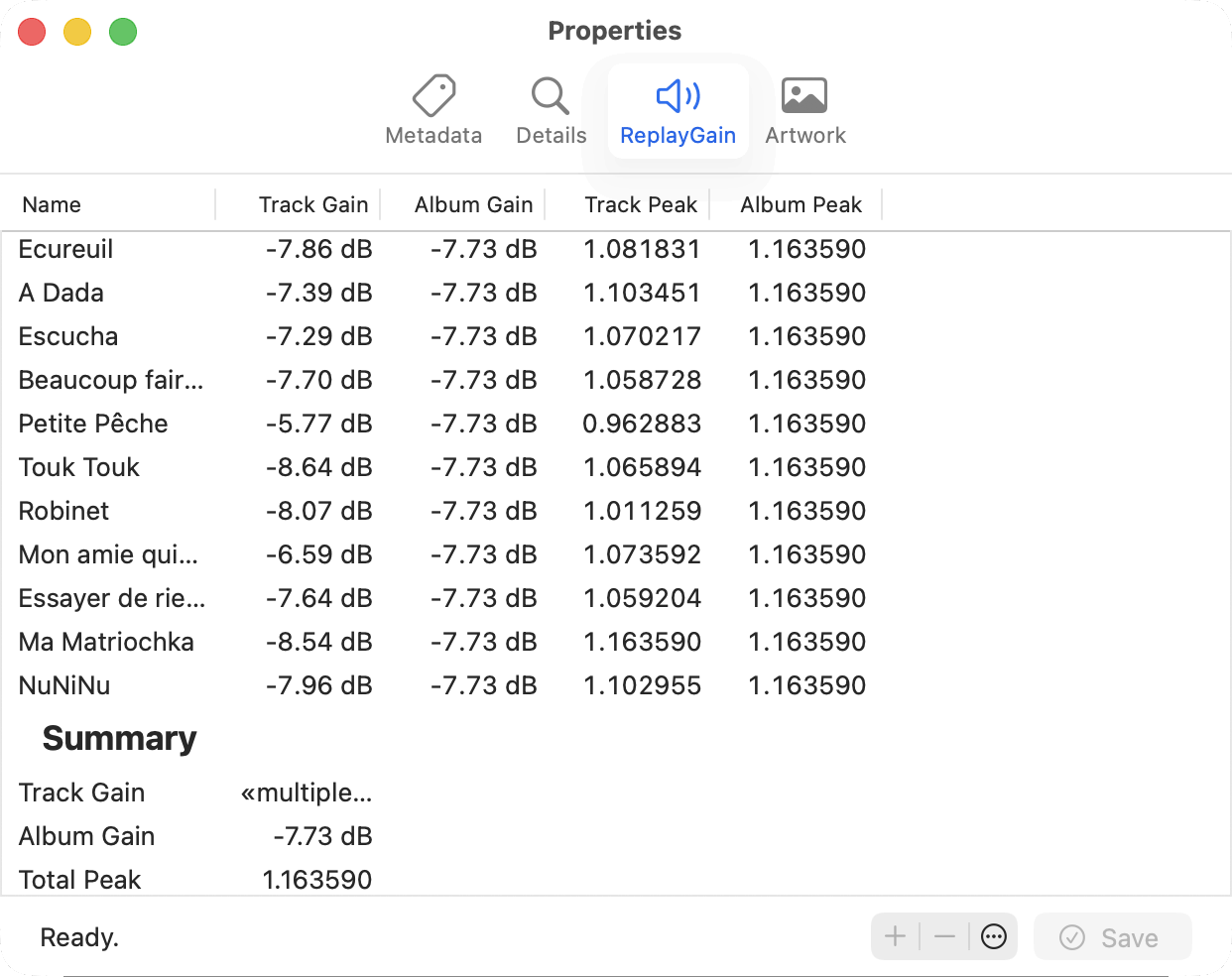Click the plus add button
Viewport: 1232px width, 977px height.
coord(895,936)
